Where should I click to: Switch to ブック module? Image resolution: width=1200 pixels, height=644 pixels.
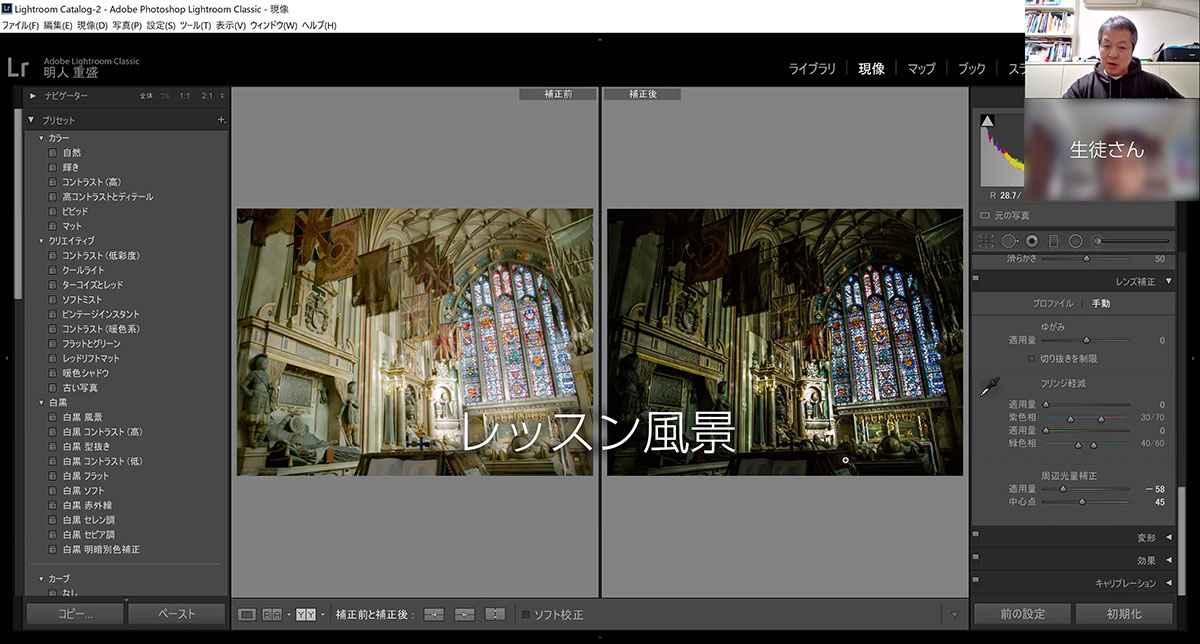pyautogui.click(x=971, y=69)
